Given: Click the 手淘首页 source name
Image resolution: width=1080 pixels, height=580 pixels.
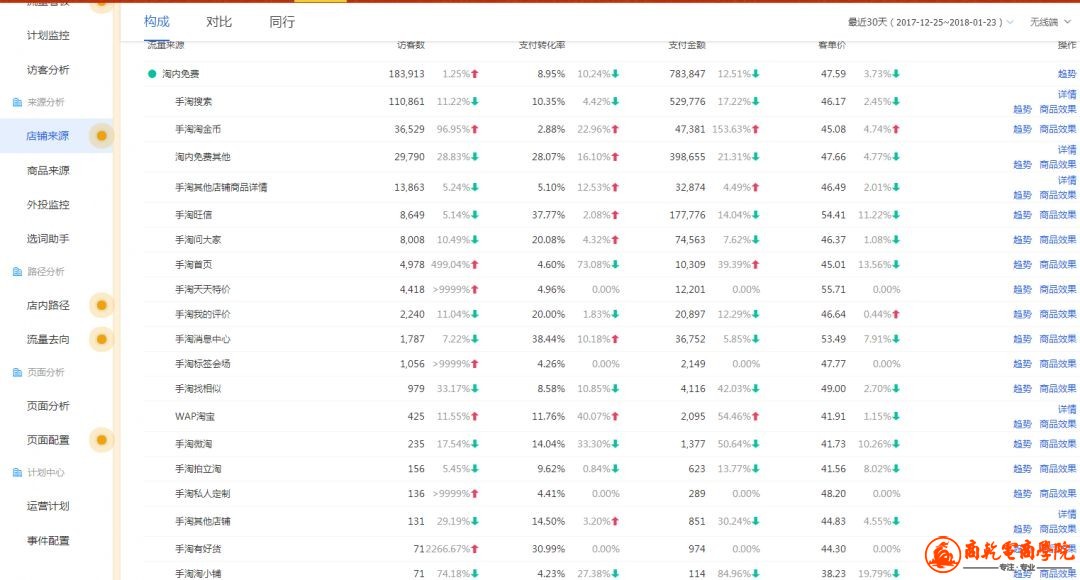Looking at the screenshot, I should pos(194,265).
